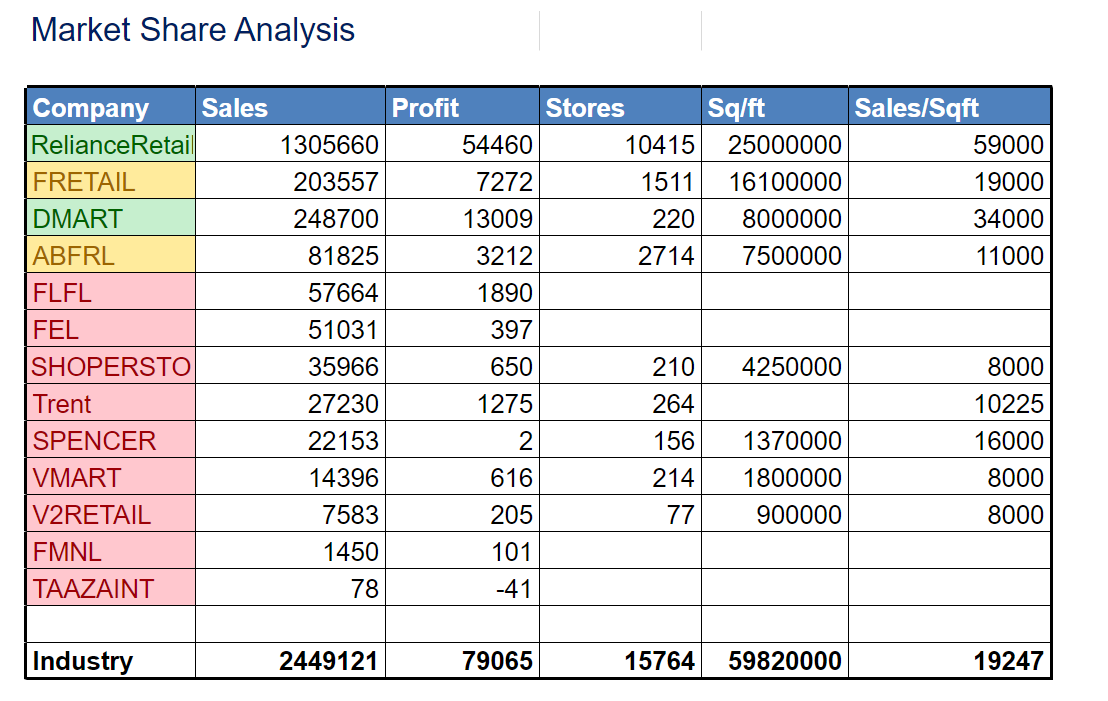1108x701 pixels.
Task: Click SPENCER profit value 2
Action: 526,441
